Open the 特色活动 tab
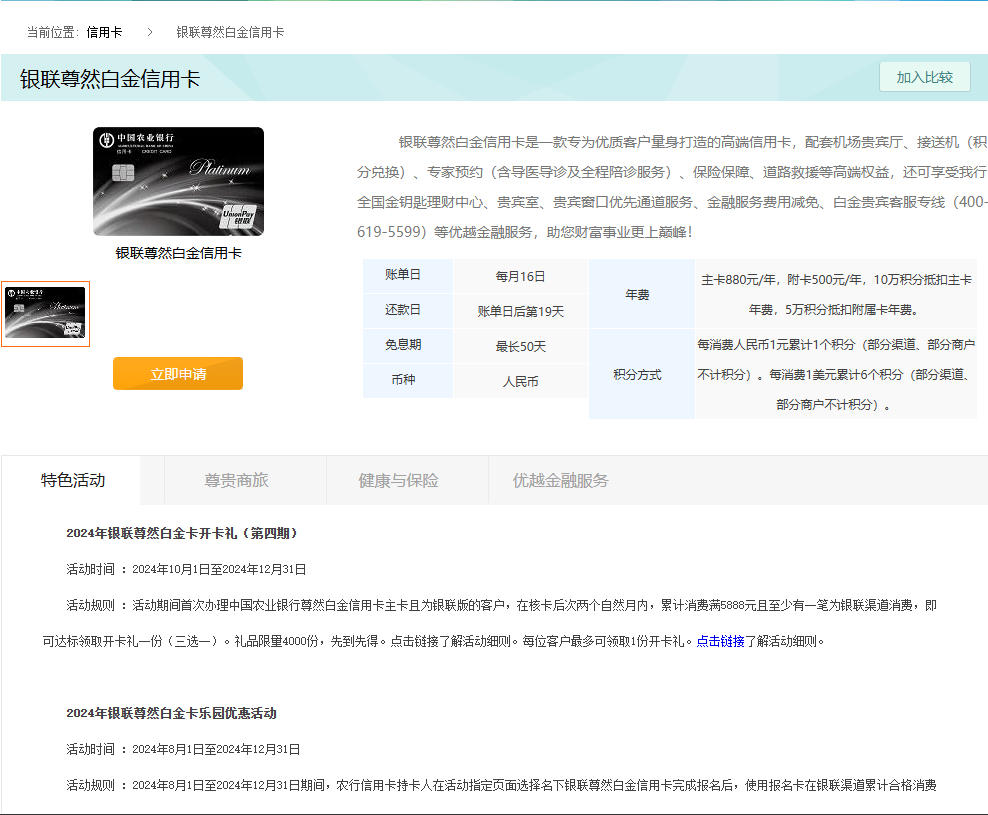The width and height of the screenshot is (988, 815). pyautogui.click(x=72, y=480)
